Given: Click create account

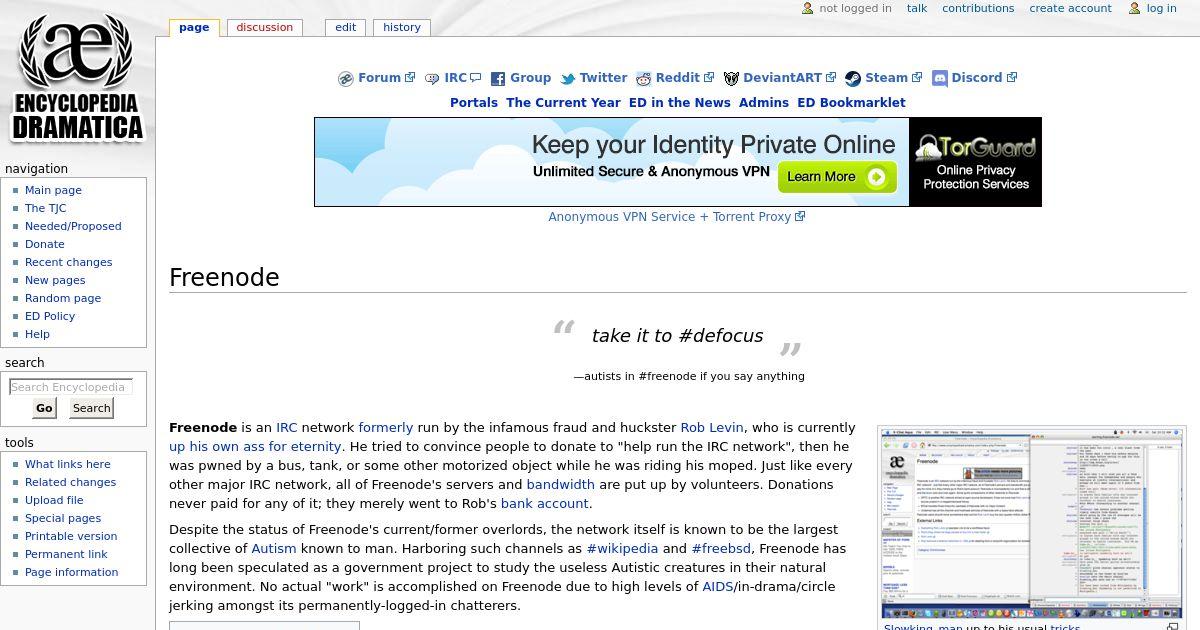Looking at the screenshot, I should [1070, 8].
